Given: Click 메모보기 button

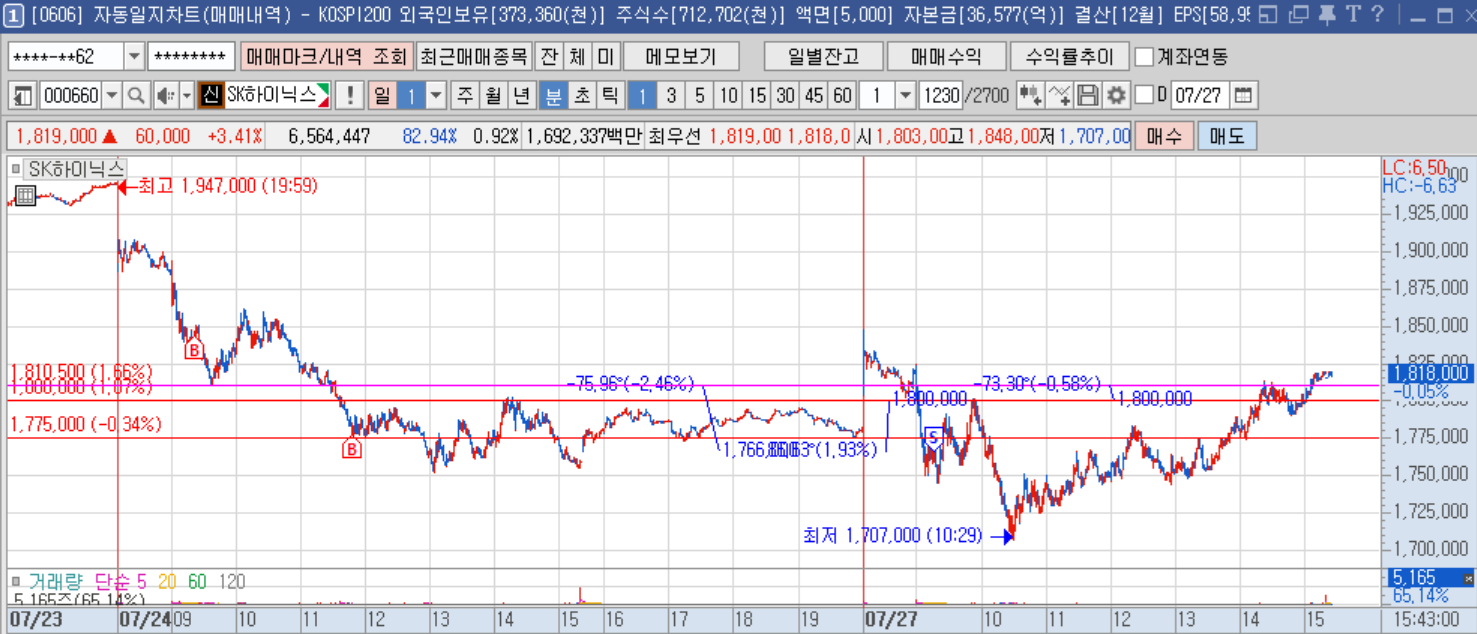Looking at the screenshot, I should [680, 57].
